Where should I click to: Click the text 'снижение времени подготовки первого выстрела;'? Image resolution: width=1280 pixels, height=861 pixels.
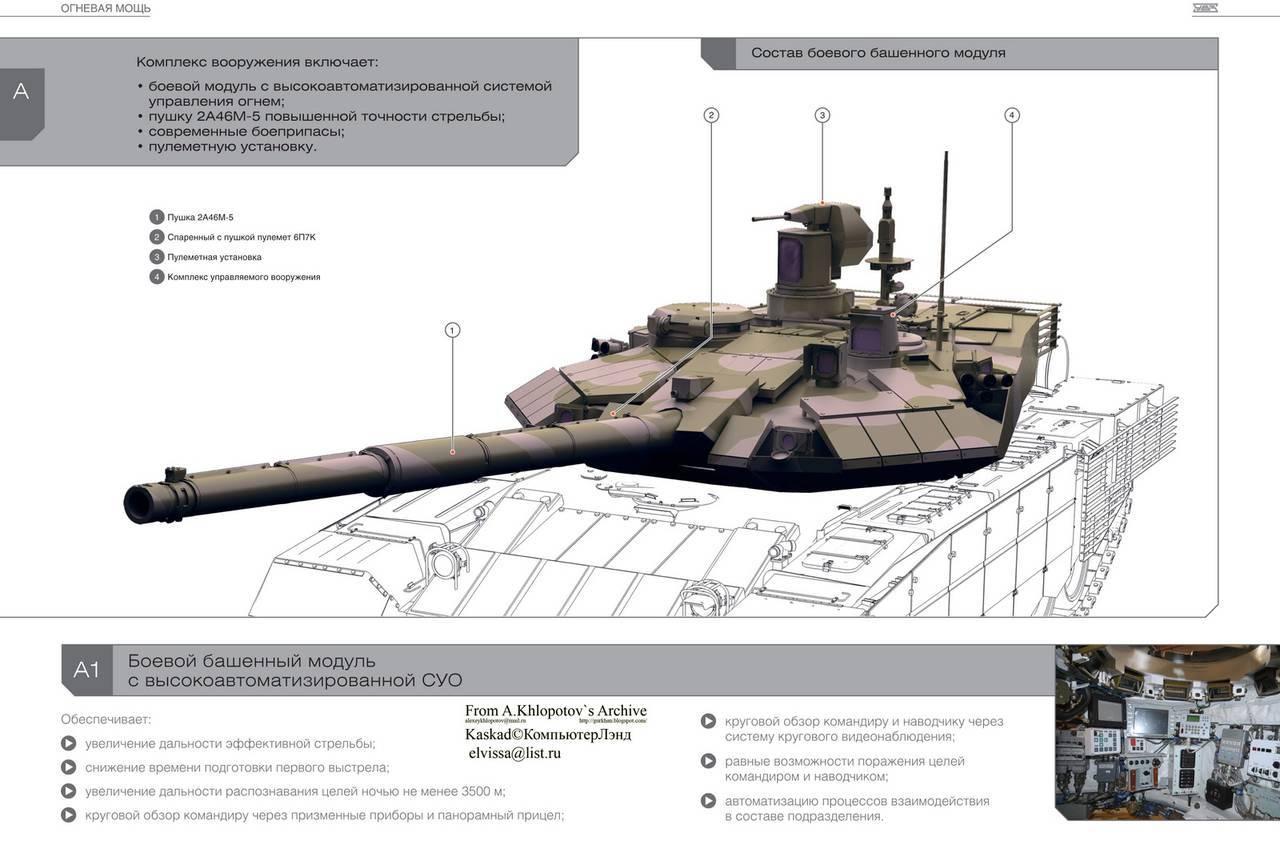[237, 767]
